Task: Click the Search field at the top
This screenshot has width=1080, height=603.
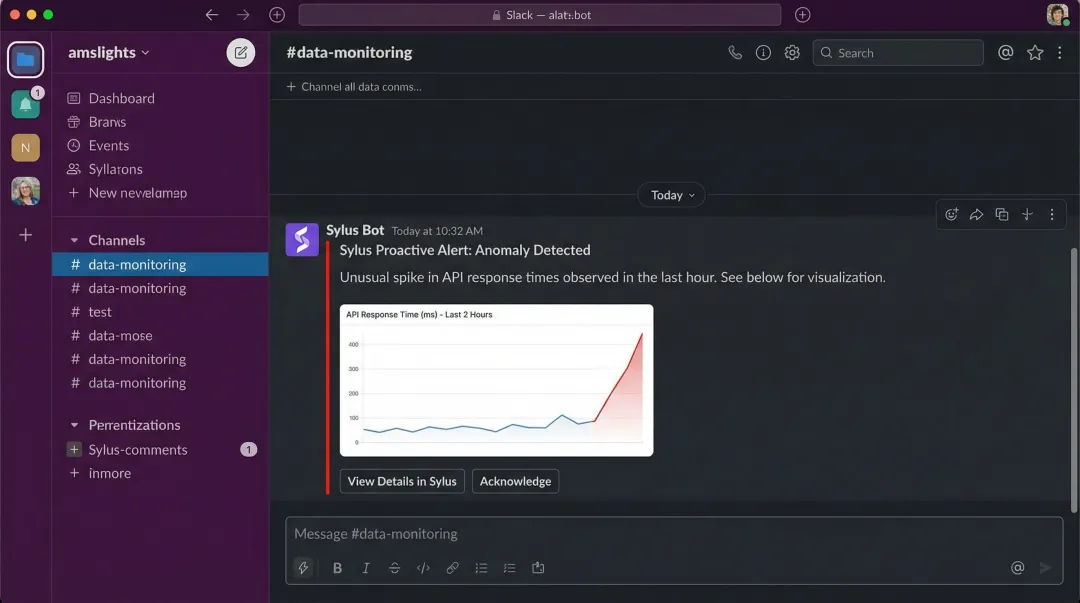Action: point(897,52)
